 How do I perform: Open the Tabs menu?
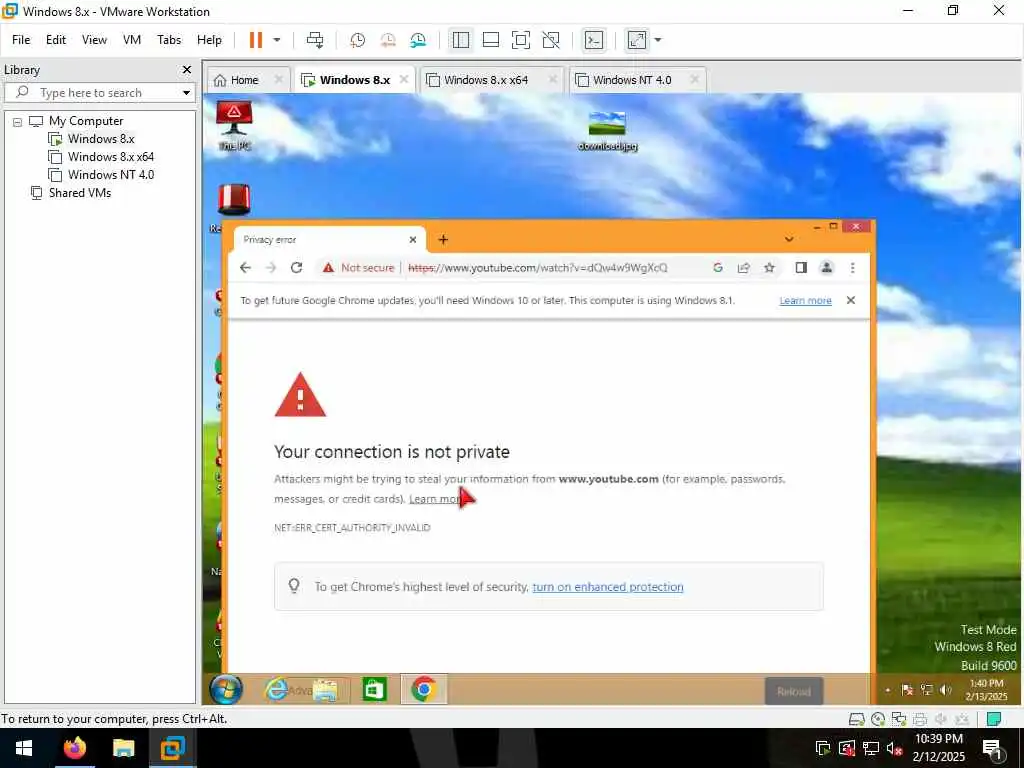pos(169,40)
